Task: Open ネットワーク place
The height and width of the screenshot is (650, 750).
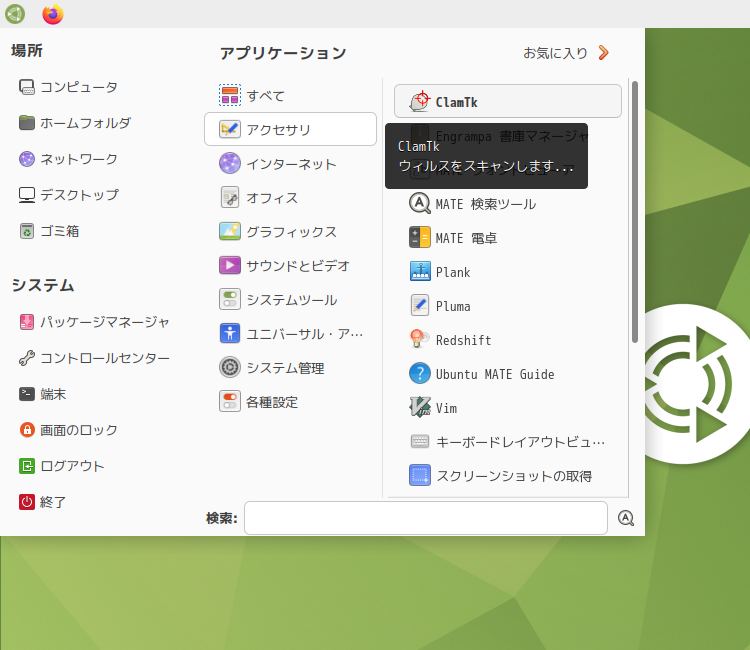Action: [68, 159]
